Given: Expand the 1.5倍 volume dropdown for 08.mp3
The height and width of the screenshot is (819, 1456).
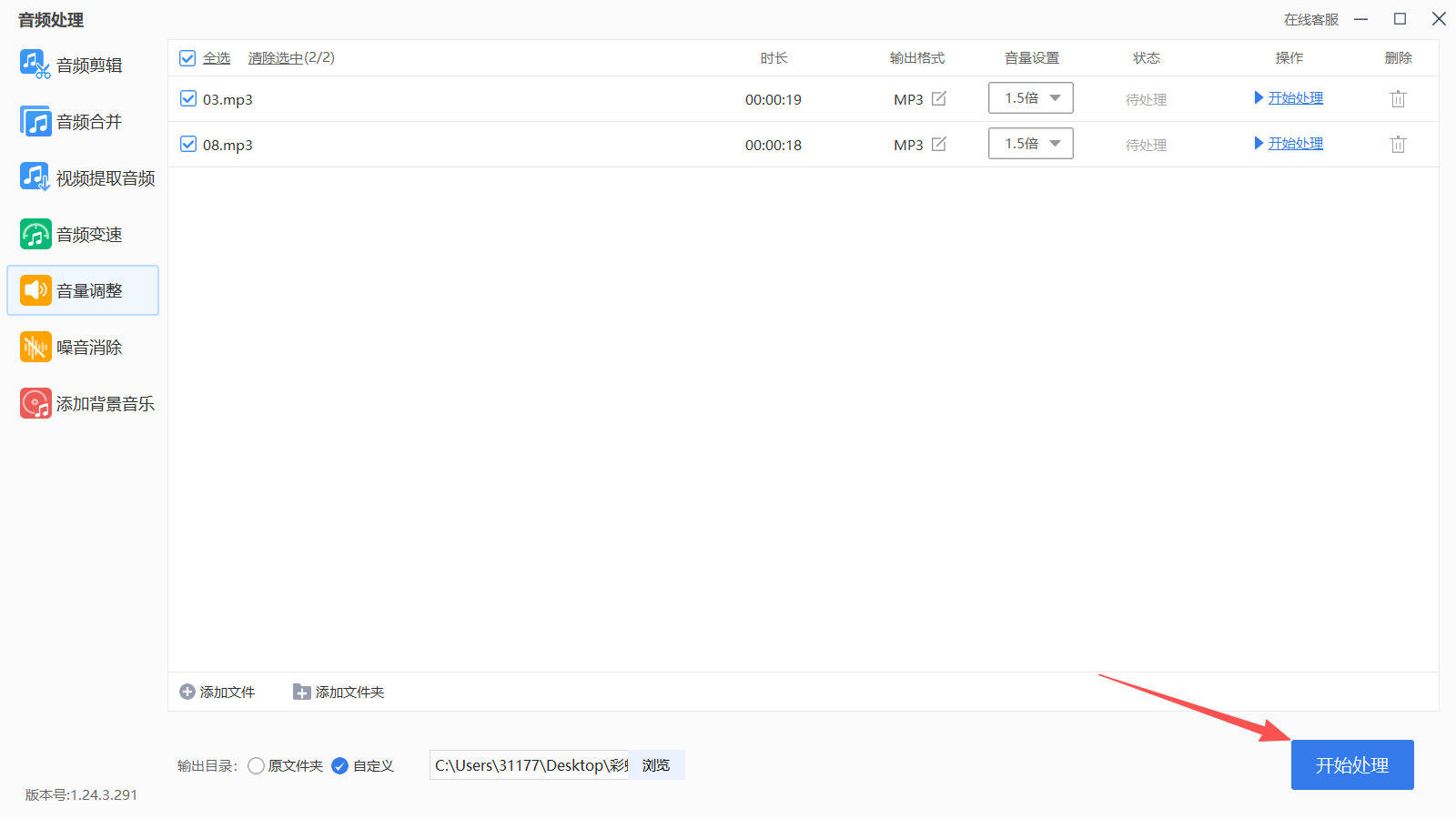Looking at the screenshot, I should (x=1031, y=144).
